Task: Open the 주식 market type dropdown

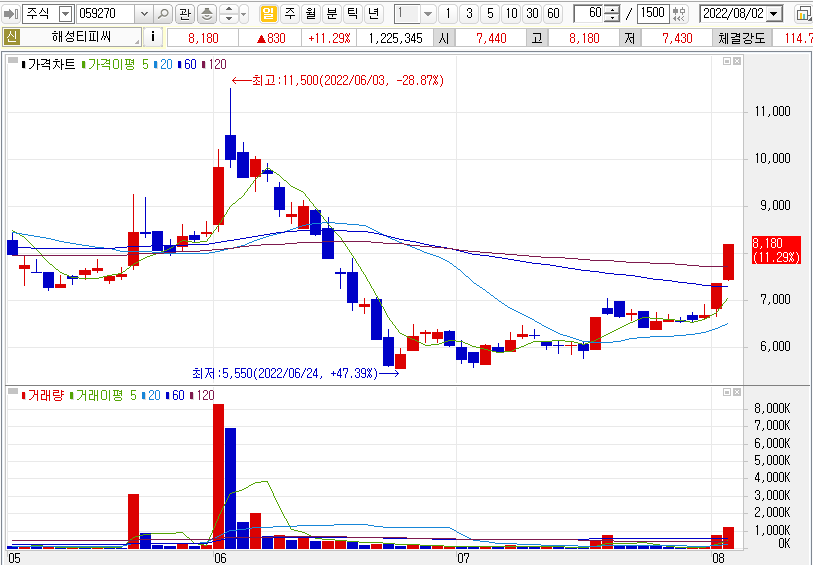Action: [x=65, y=13]
